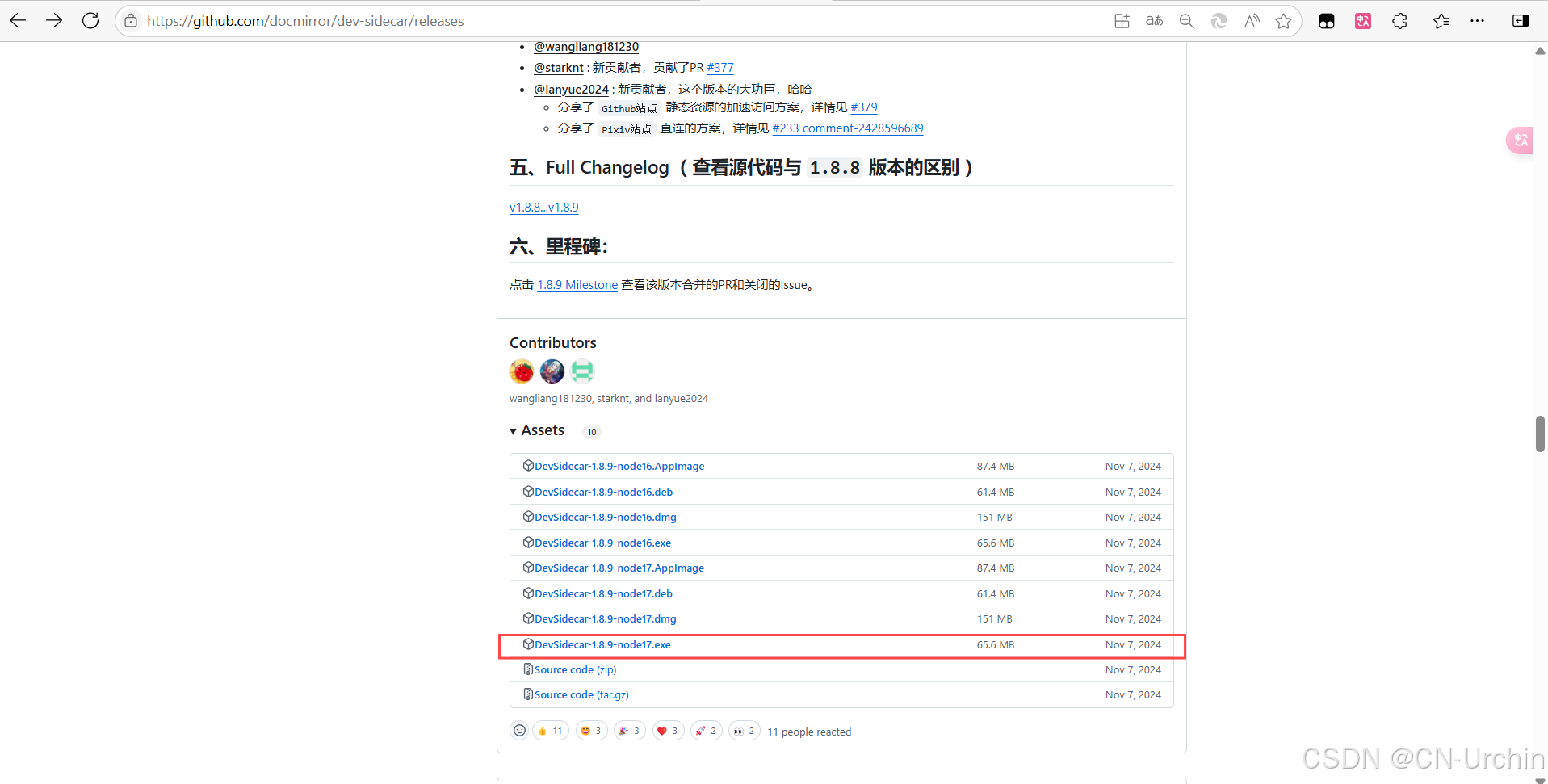This screenshot has width=1548, height=784.
Task: Download DevSidecar-1.8.9-node16.AppImage
Action: pyautogui.click(x=619, y=466)
